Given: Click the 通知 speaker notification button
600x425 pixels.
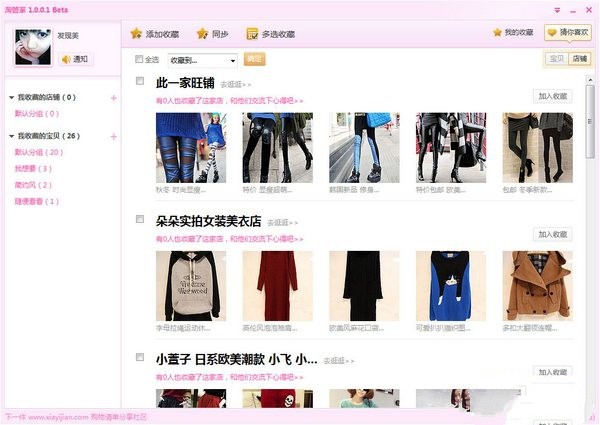Looking at the screenshot, I should 76,59.
